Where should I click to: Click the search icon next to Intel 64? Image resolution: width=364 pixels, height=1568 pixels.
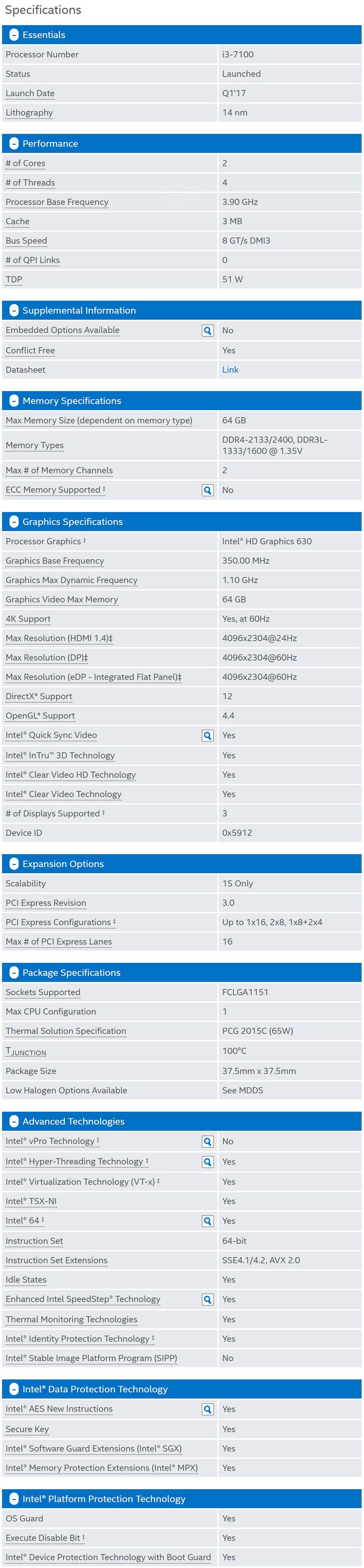[x=207, y=1220]
